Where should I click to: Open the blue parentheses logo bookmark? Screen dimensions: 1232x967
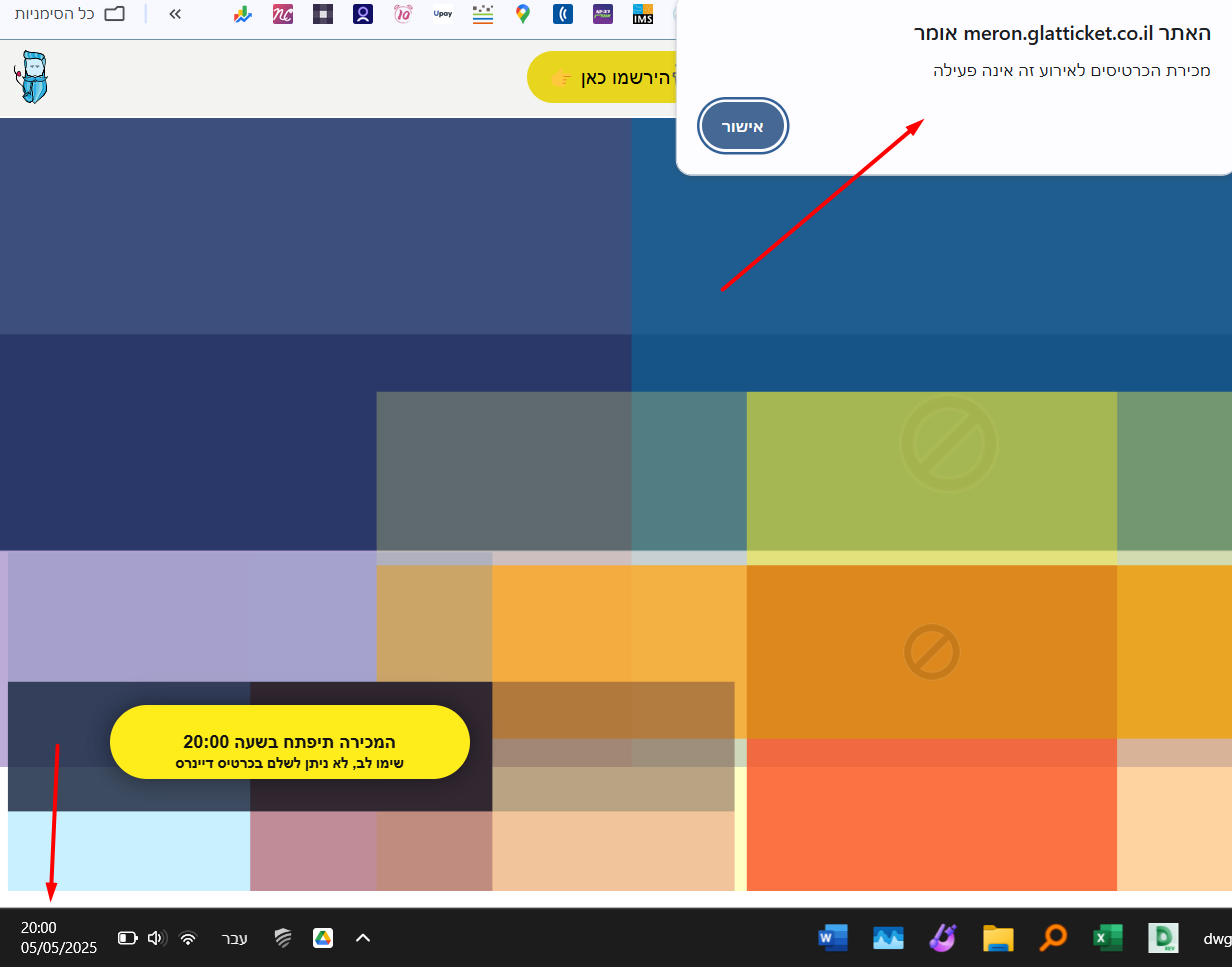(x=562, y=14)
